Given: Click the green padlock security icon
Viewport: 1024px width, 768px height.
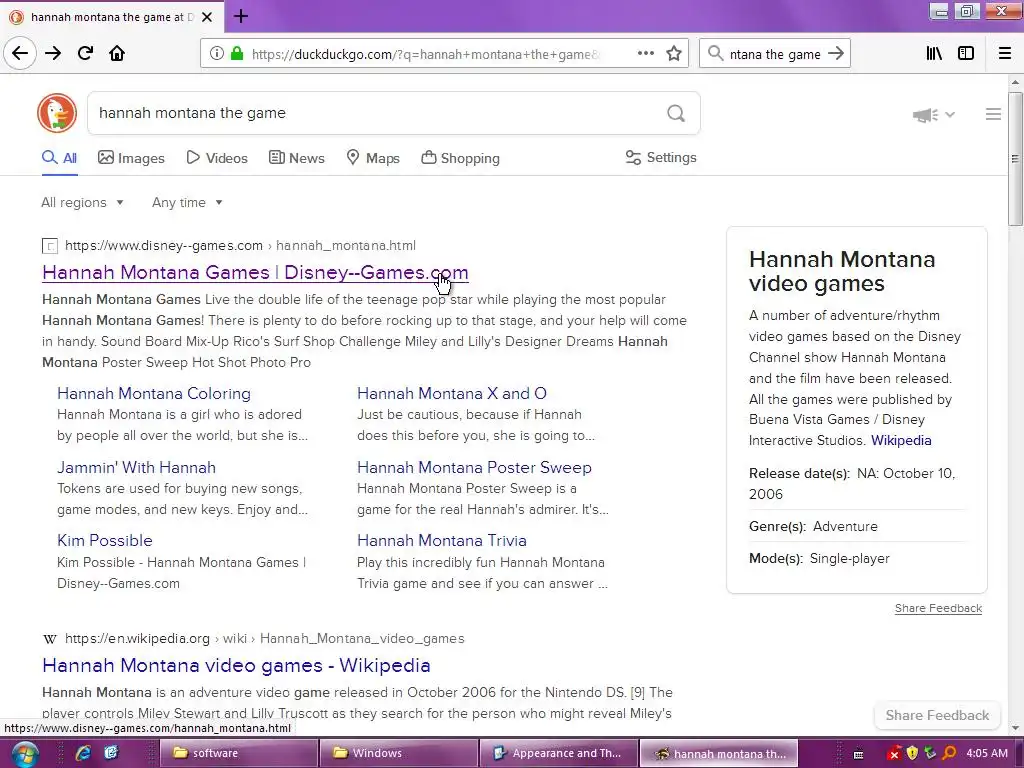Looking at the screenshot, I should tap(237, 54).
